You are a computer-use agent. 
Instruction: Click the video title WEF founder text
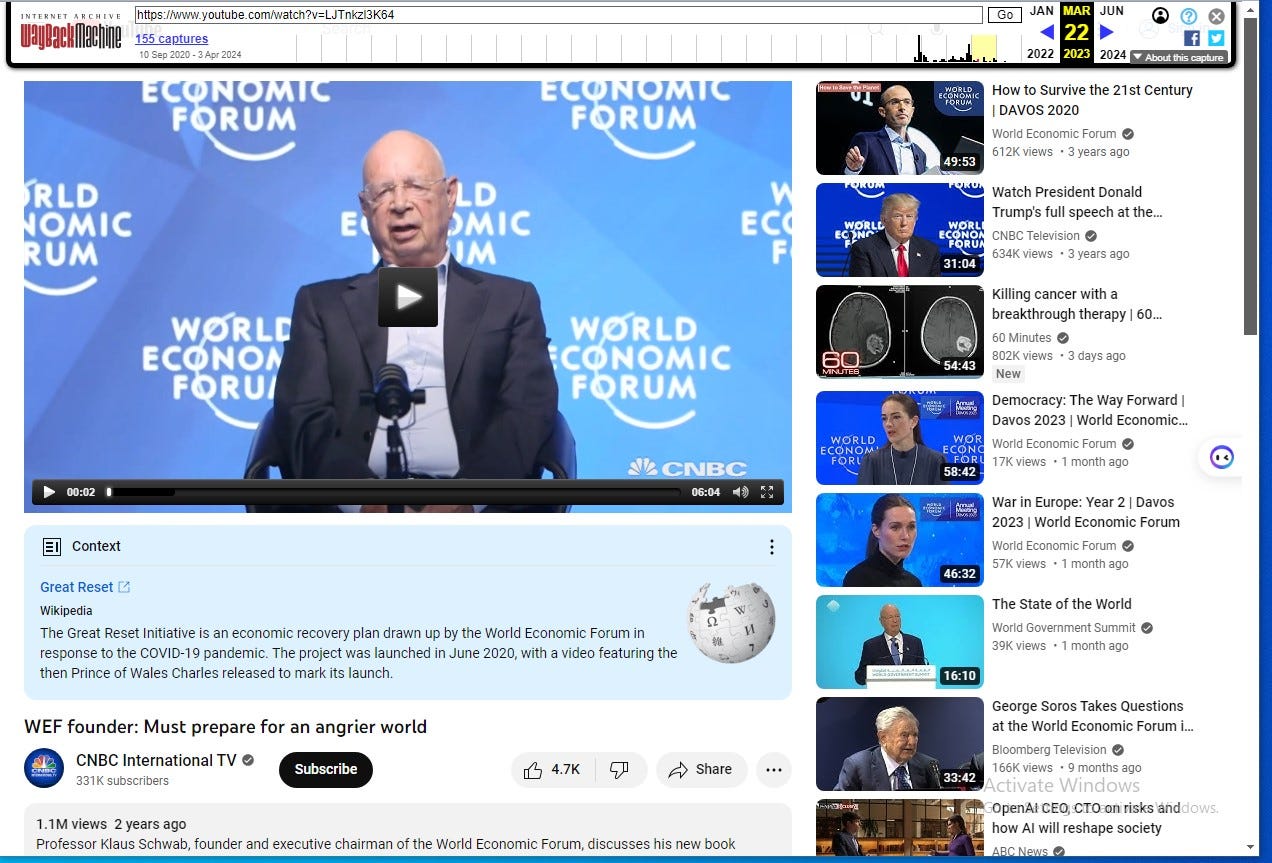[x=225, y=727]
